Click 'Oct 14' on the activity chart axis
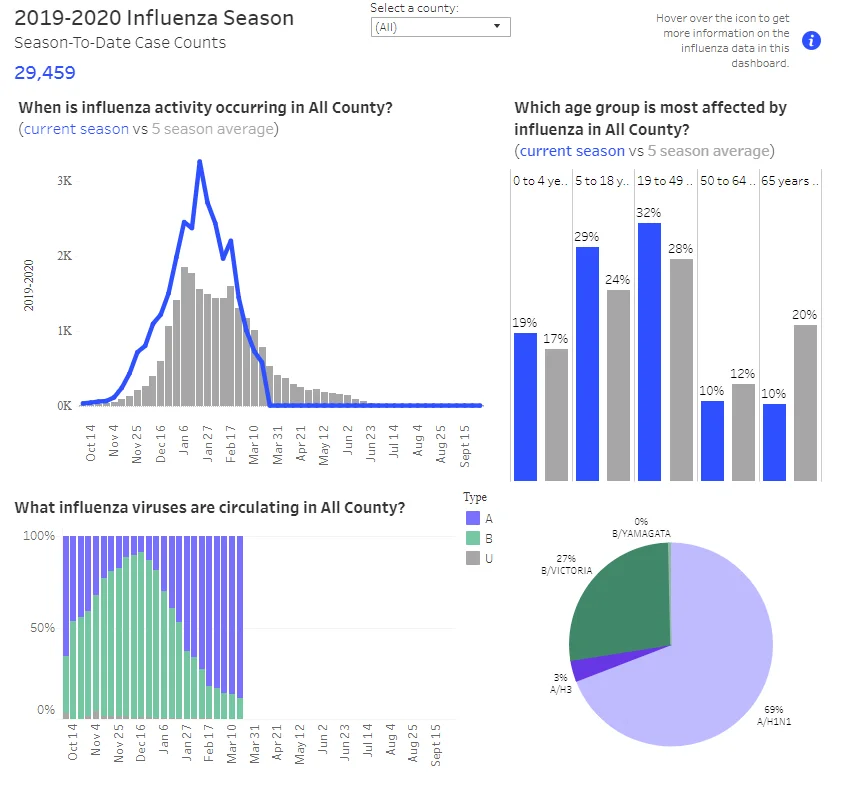Image resolution: width=863 pixels, height=789 pixels. click(90, 443)
